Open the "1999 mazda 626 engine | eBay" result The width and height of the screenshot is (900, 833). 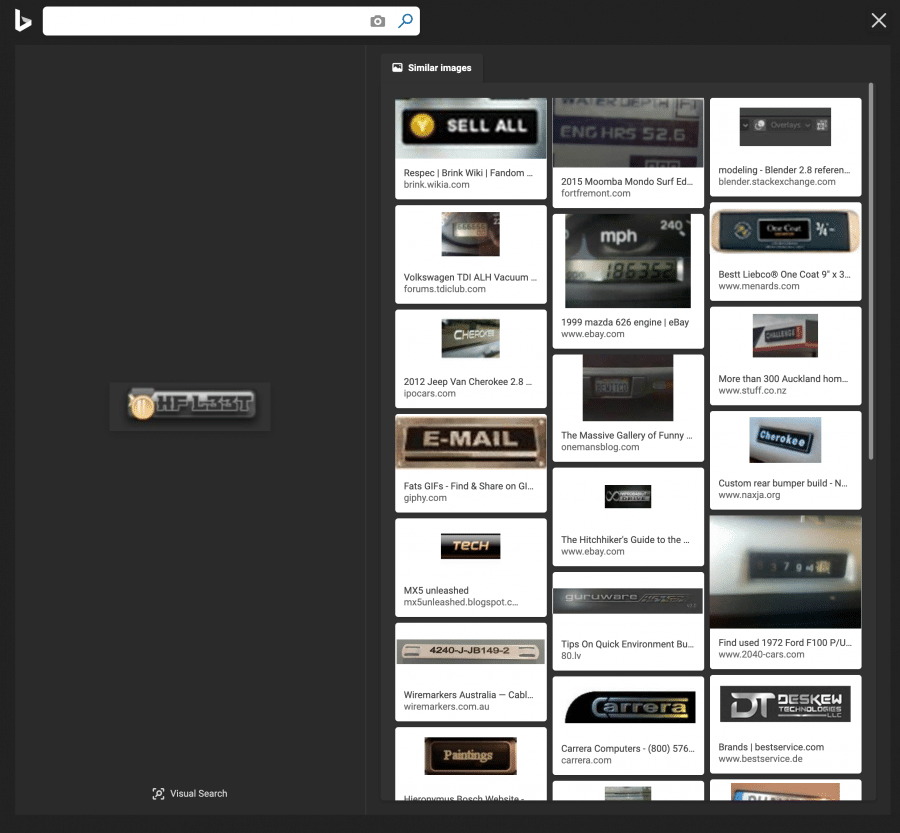tap(623, 322)
